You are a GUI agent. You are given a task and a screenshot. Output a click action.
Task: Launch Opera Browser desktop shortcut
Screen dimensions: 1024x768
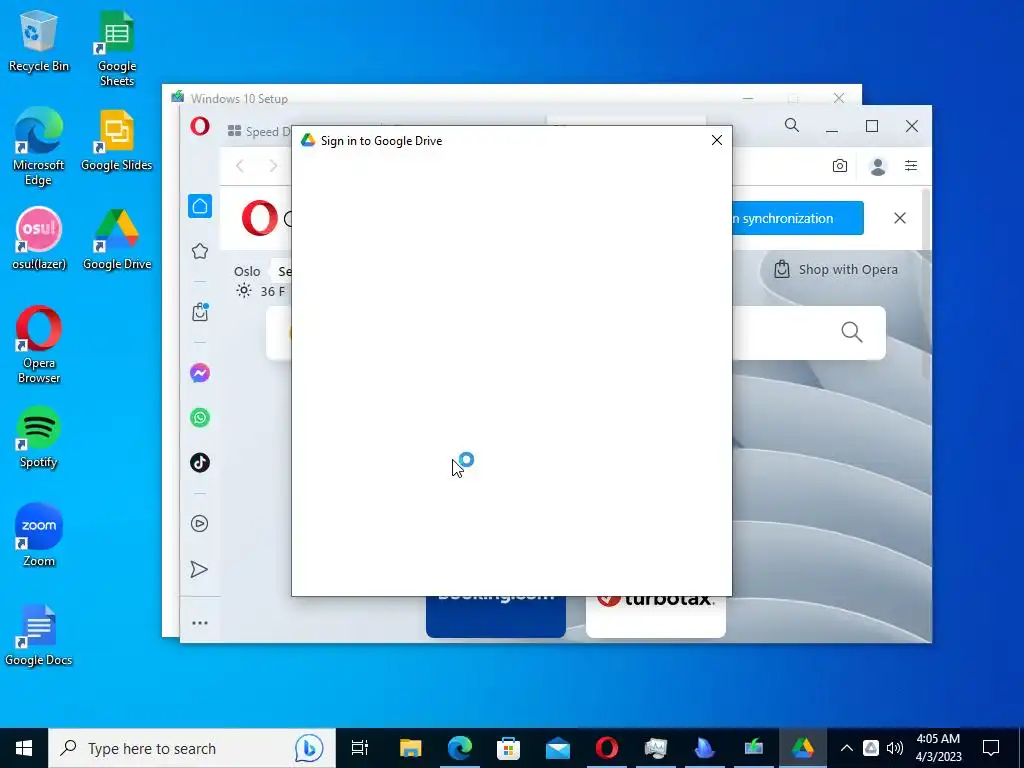click(x=39, y=345)
